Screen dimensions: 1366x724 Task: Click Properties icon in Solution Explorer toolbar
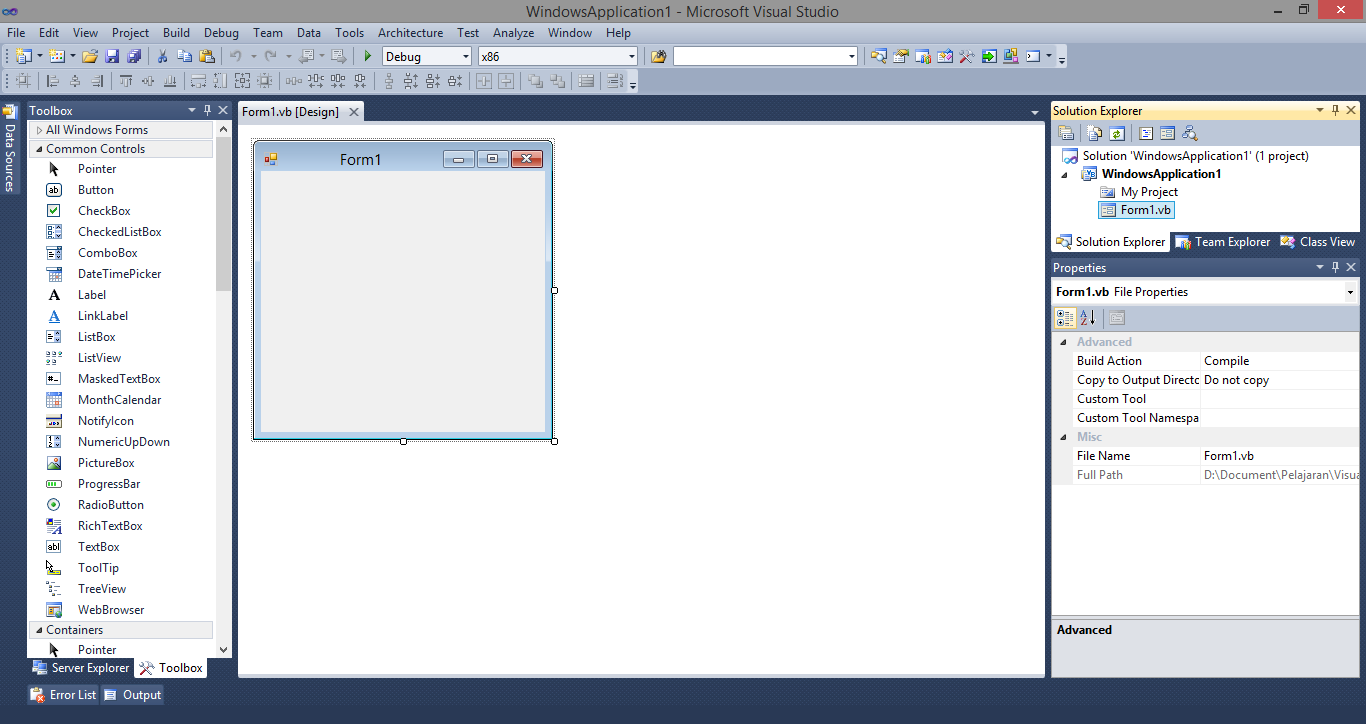[1066, 133]
